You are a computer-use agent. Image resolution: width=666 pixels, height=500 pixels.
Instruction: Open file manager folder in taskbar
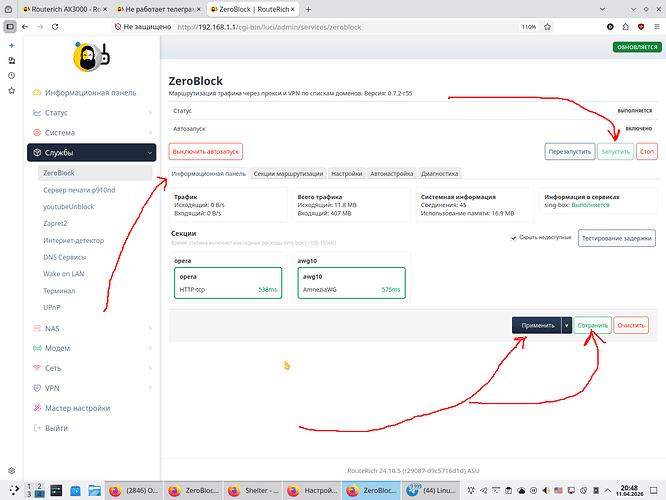[x=94, y=491]
